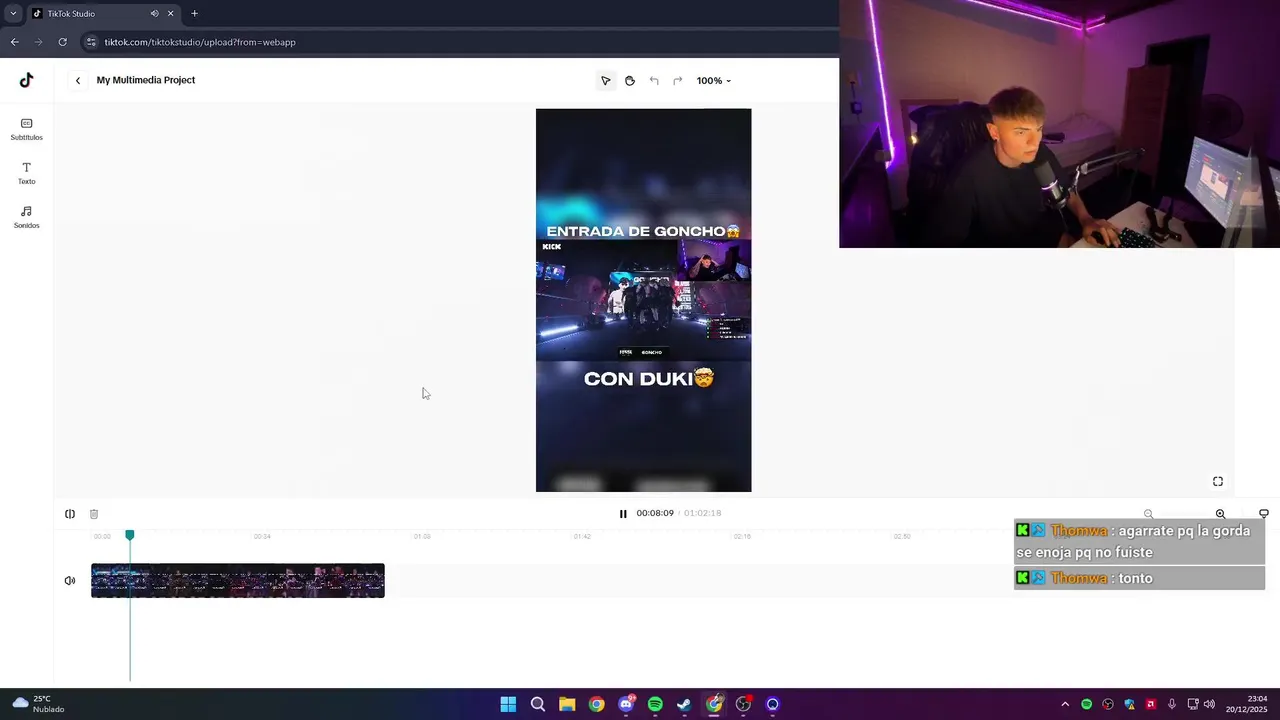The height and width of the screenshot is (720, 1280).
Task: Redo the last edit
Action: [677, 80]
